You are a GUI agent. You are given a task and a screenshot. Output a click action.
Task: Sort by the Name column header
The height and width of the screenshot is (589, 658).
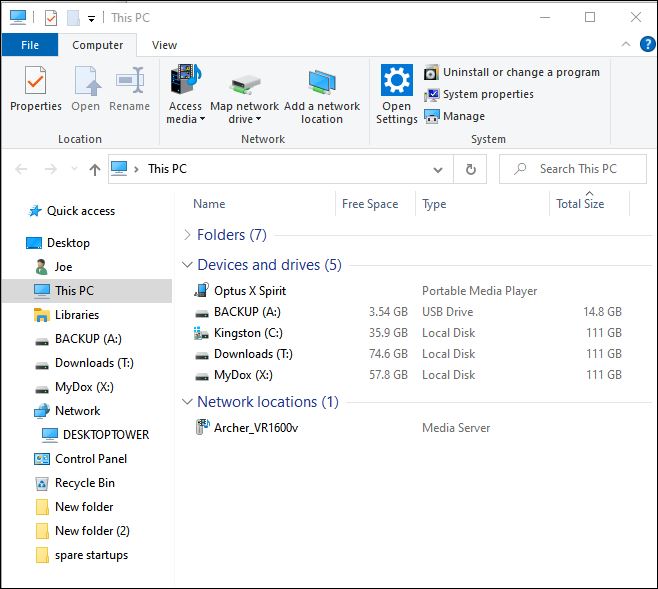coord(209,204)
